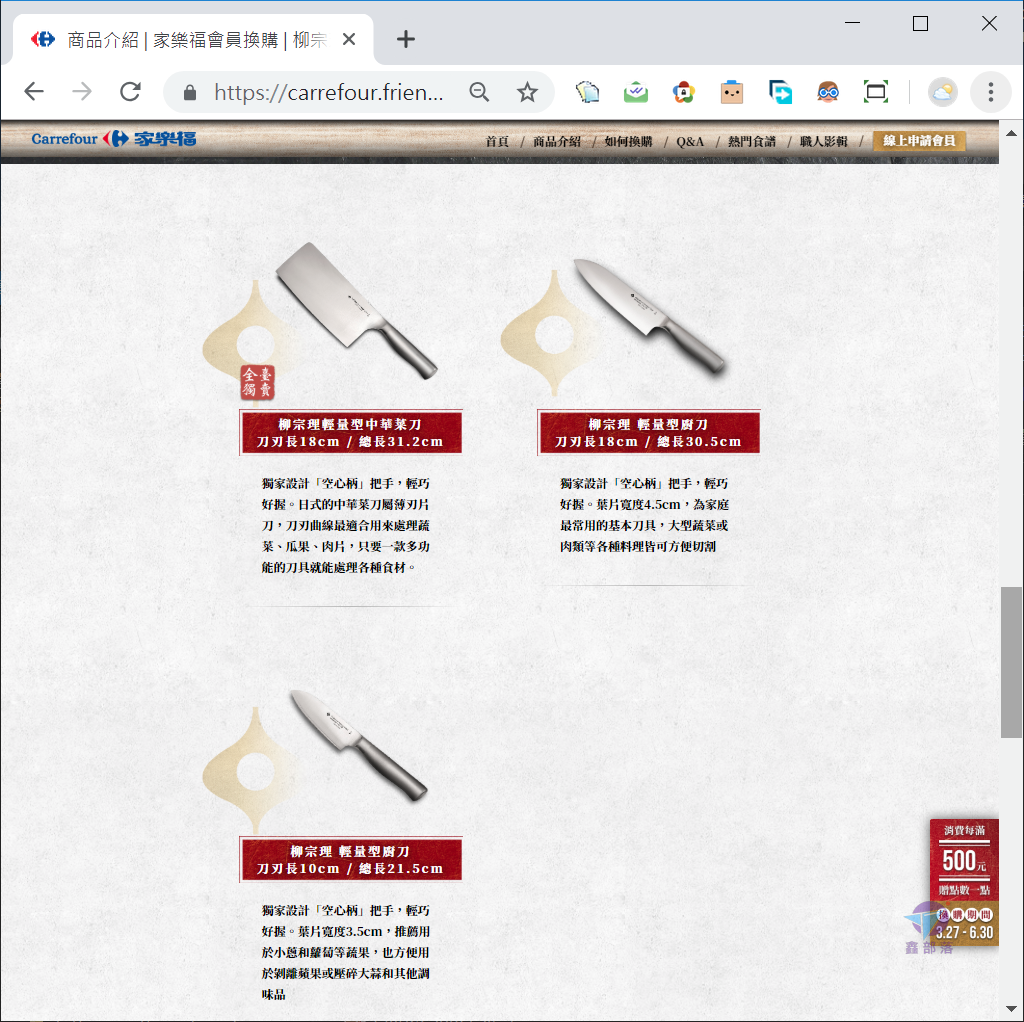Click the scrollbar down arrow
1024x1022 pixels.
pyautogui.click(x=1011, y=1008)
